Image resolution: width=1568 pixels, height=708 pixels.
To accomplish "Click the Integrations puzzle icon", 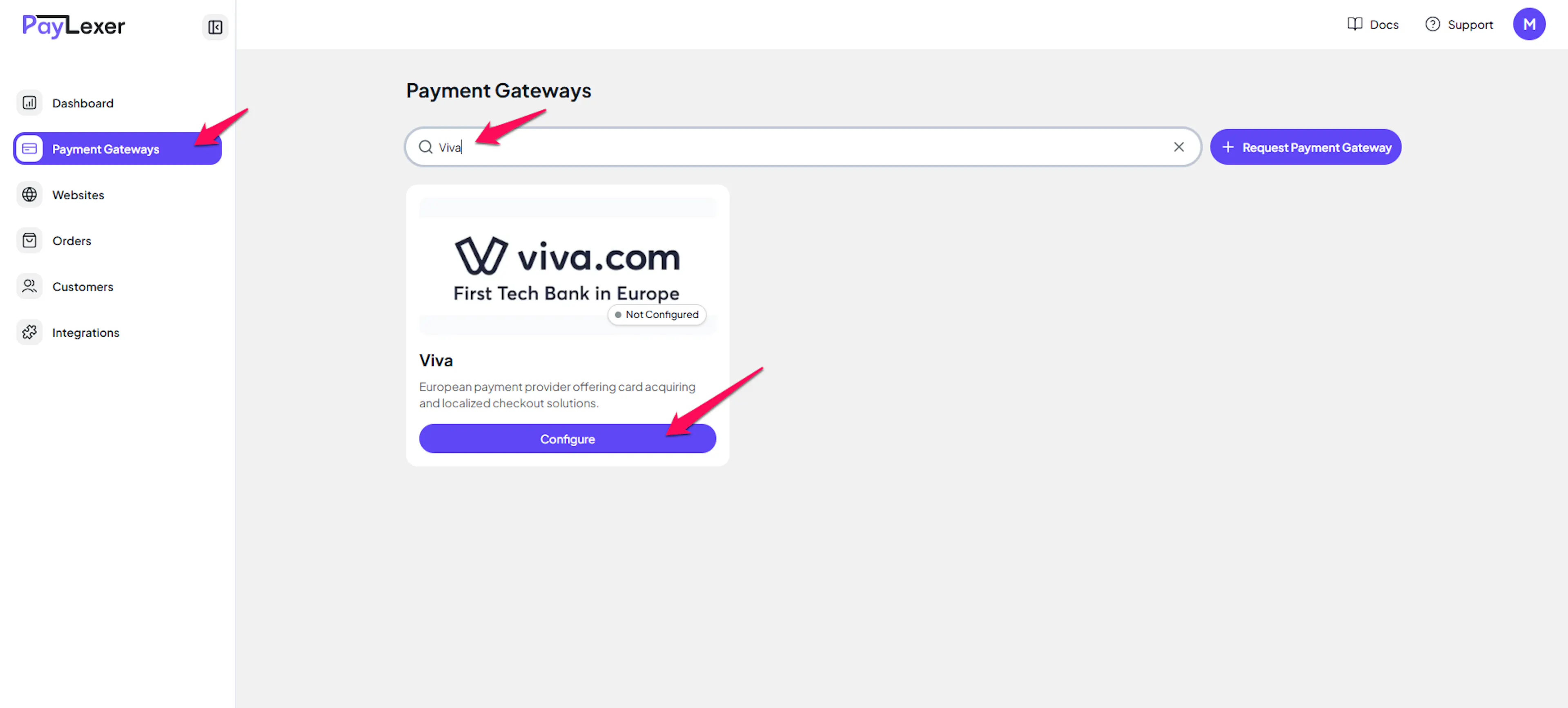I will coord(29,333).
